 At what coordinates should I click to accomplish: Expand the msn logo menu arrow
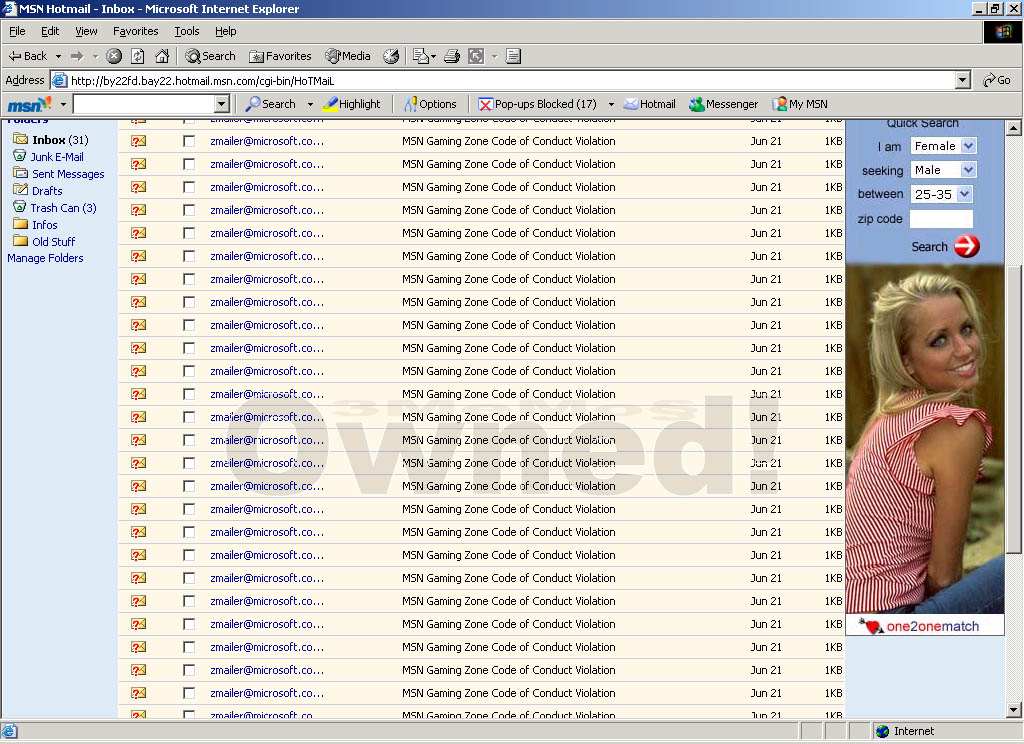[x=63, y=104]
